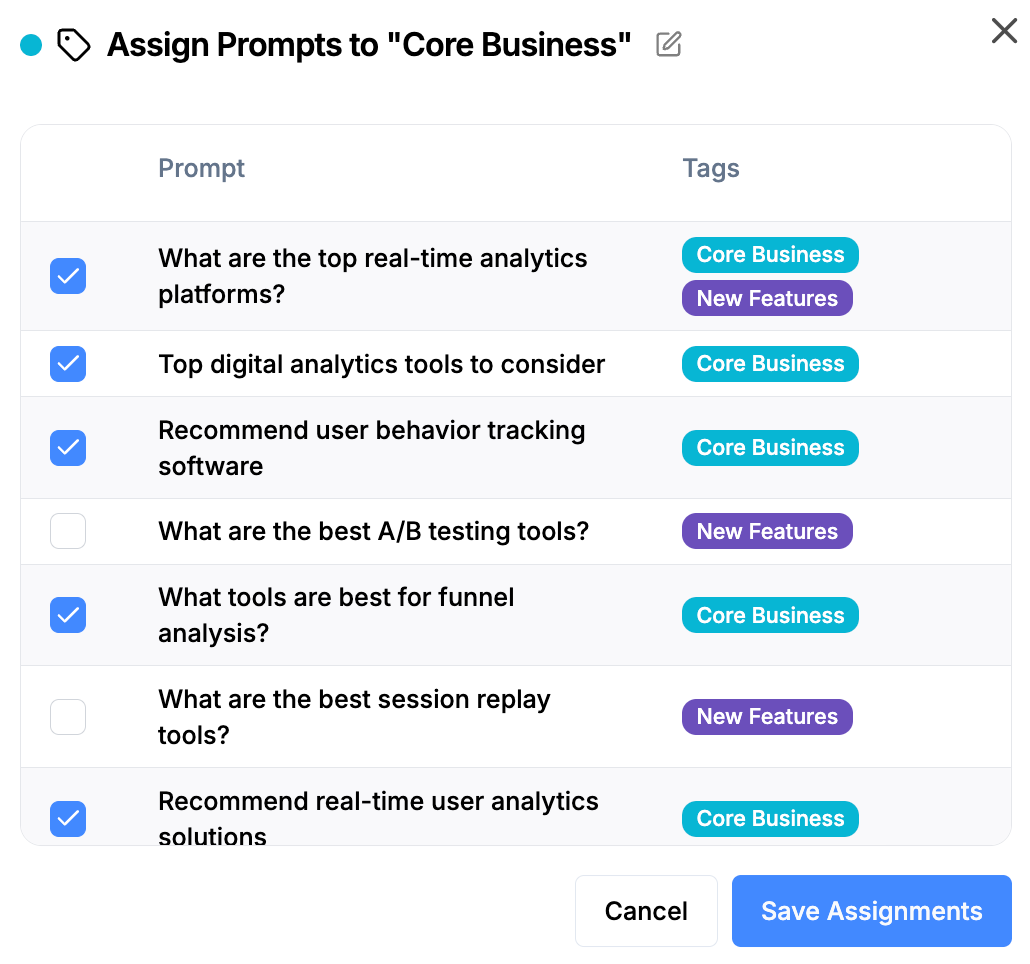Click the Tags column header

(x=711, y=169)
